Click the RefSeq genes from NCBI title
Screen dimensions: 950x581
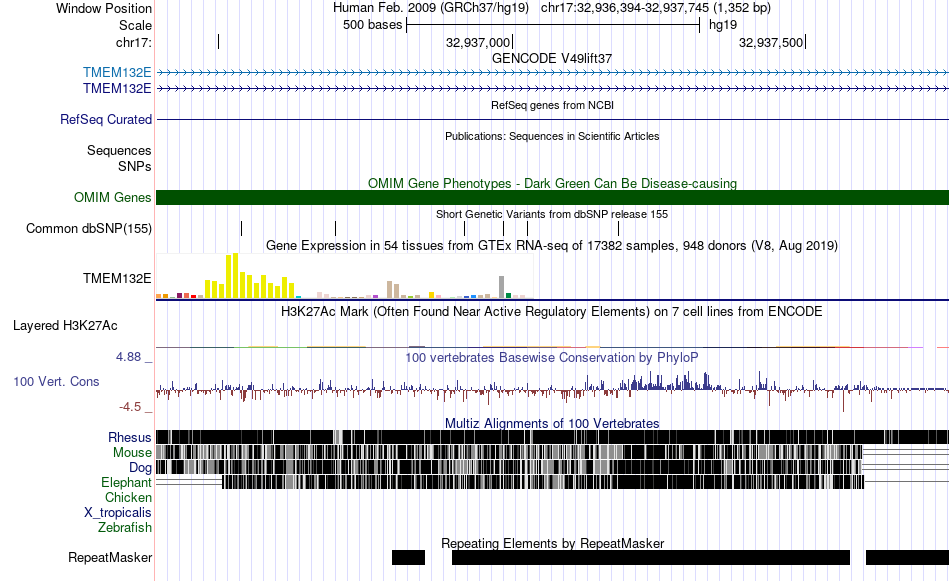pyautogui.click(x=553, y=105)
